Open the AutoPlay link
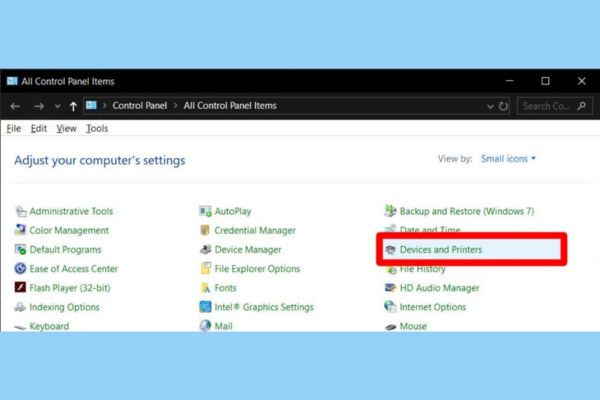This screenshot has width=600, height=400. 233,211
